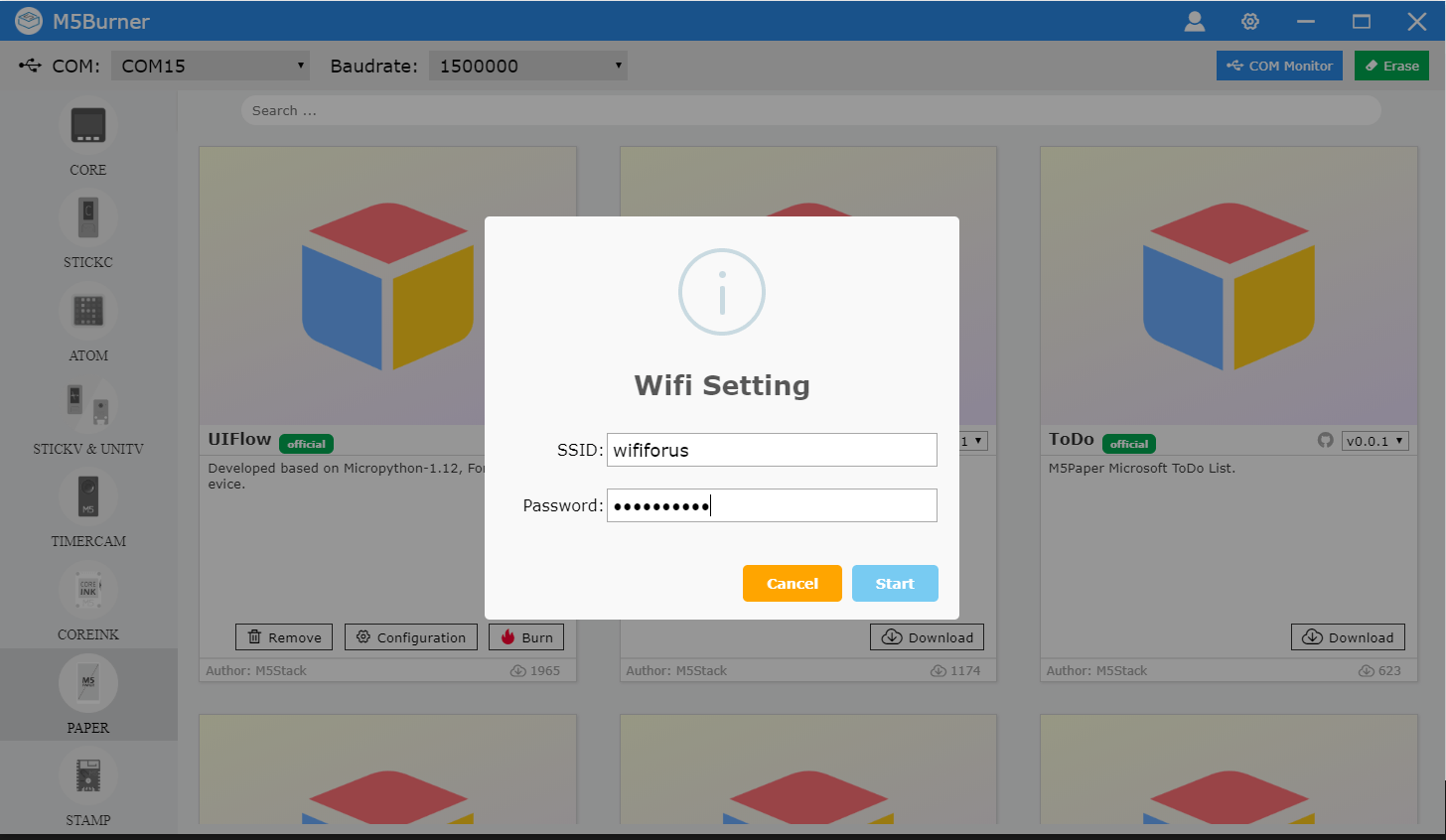Click the SSID input field
Image resolution: width=1446 pixels, height=840 pixels.
(772, 450)
